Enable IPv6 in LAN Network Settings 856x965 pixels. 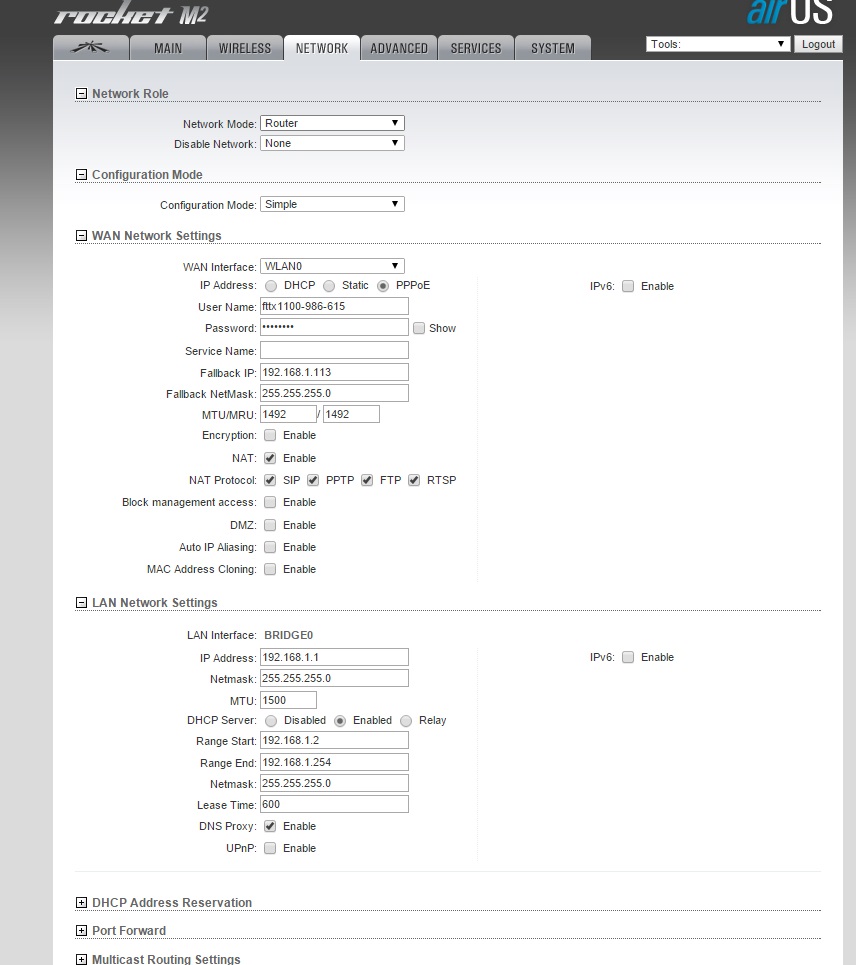click(x=628, y=657)
